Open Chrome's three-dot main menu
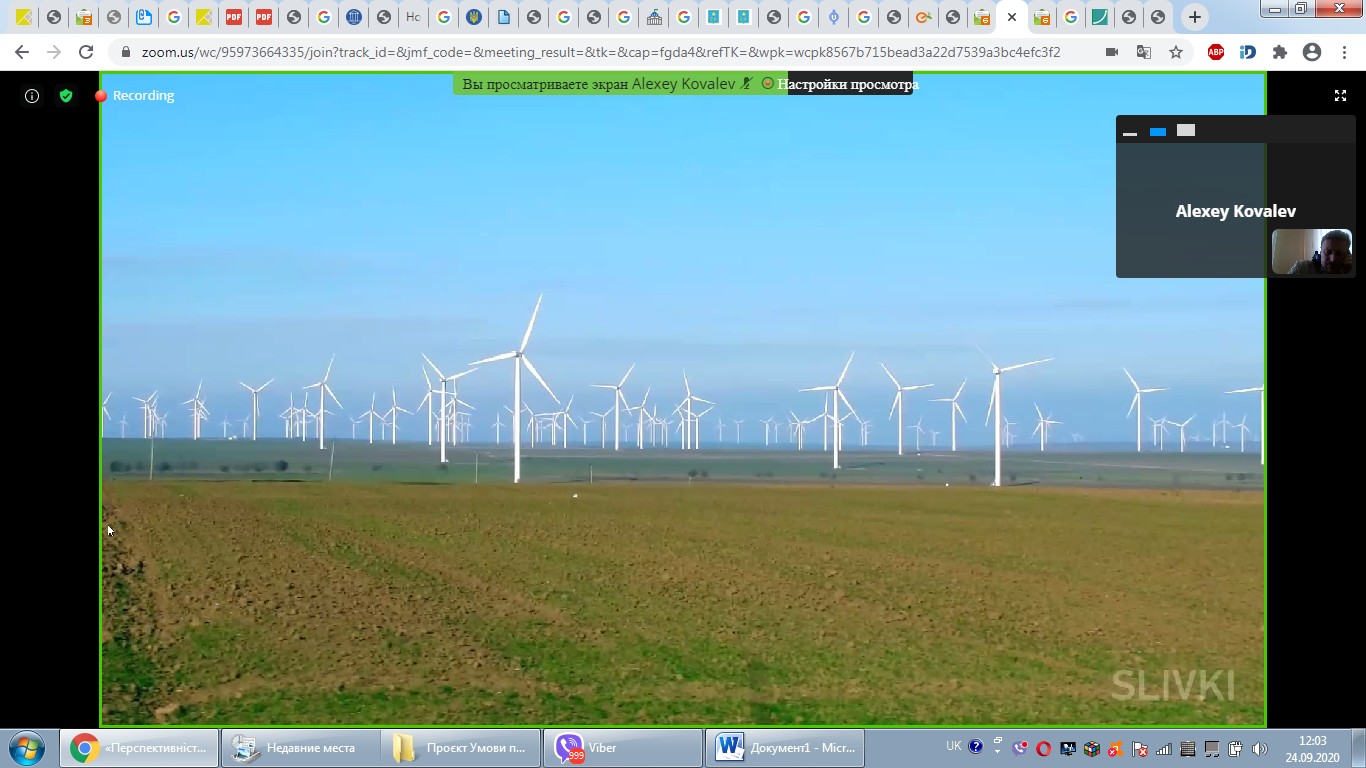1366x768 pixels. pyautogui.click(x=1343, y=52)
